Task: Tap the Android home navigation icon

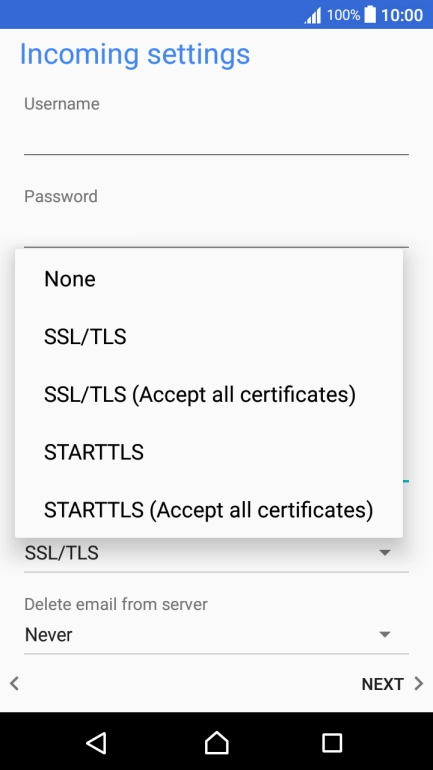Action: [216, 742]
